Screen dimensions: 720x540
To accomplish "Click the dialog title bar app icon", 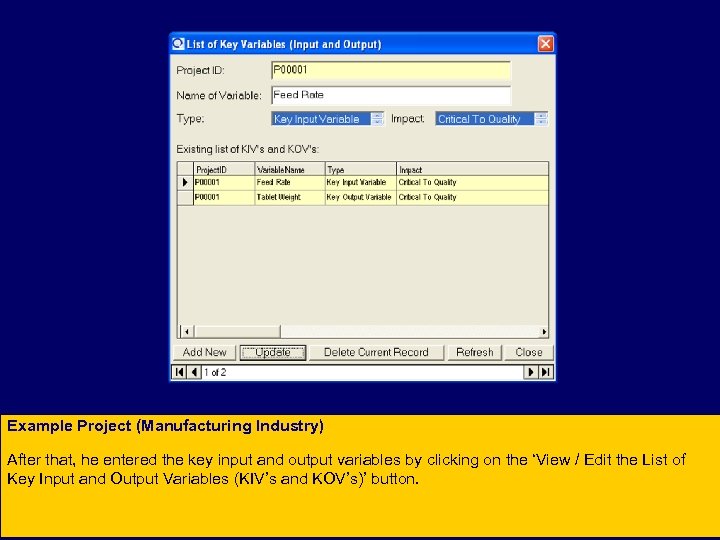I will click(x=178, y=44).
